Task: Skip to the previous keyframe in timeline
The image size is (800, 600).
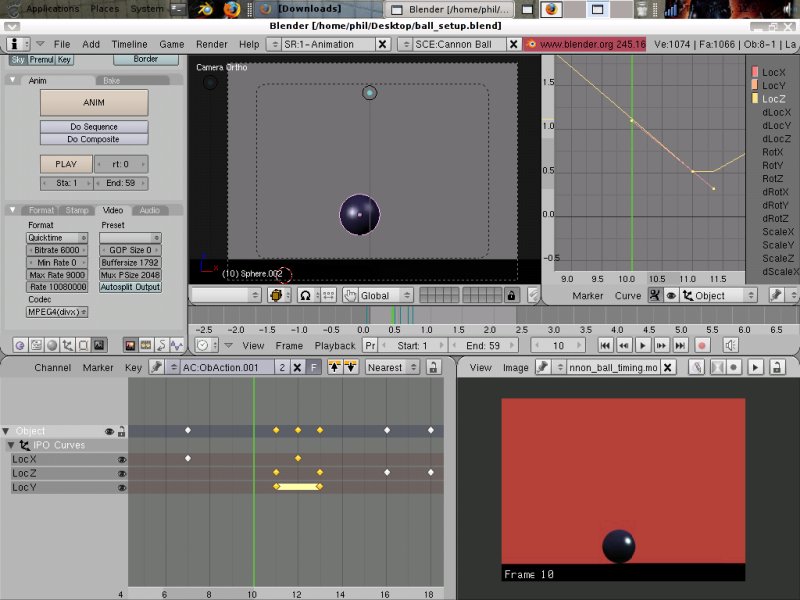Action: 623,345
